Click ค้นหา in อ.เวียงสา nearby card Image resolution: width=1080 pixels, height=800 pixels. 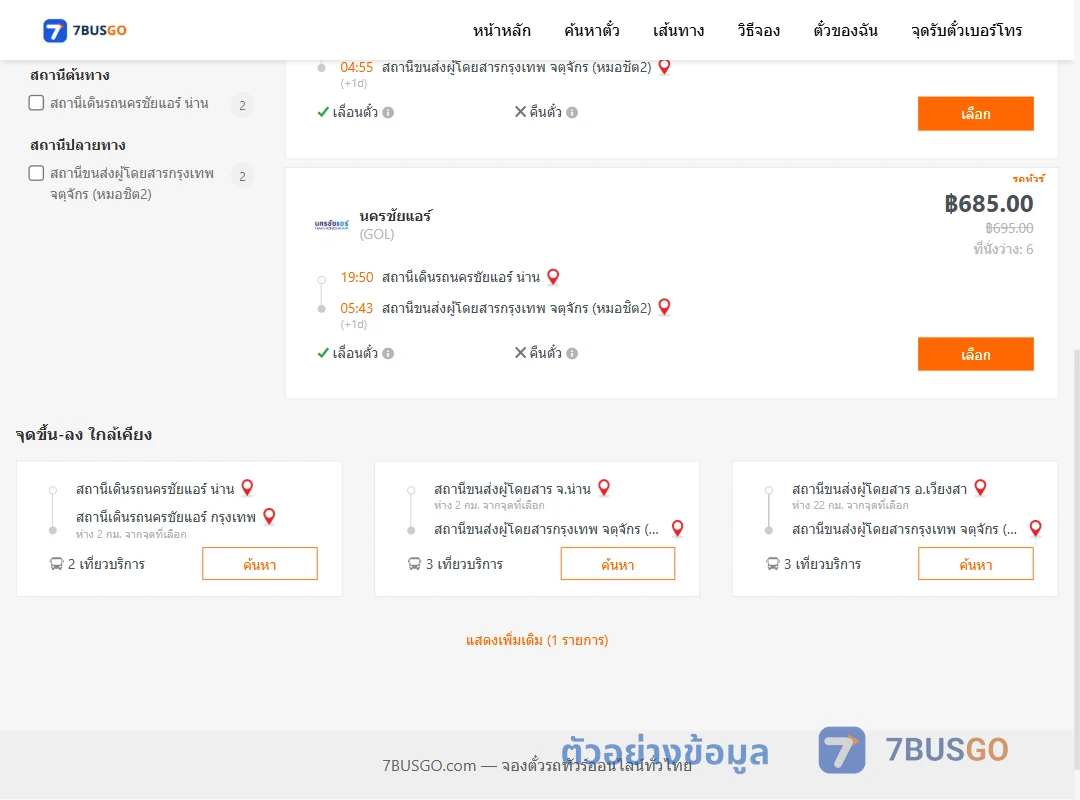(x=975, y=564)
